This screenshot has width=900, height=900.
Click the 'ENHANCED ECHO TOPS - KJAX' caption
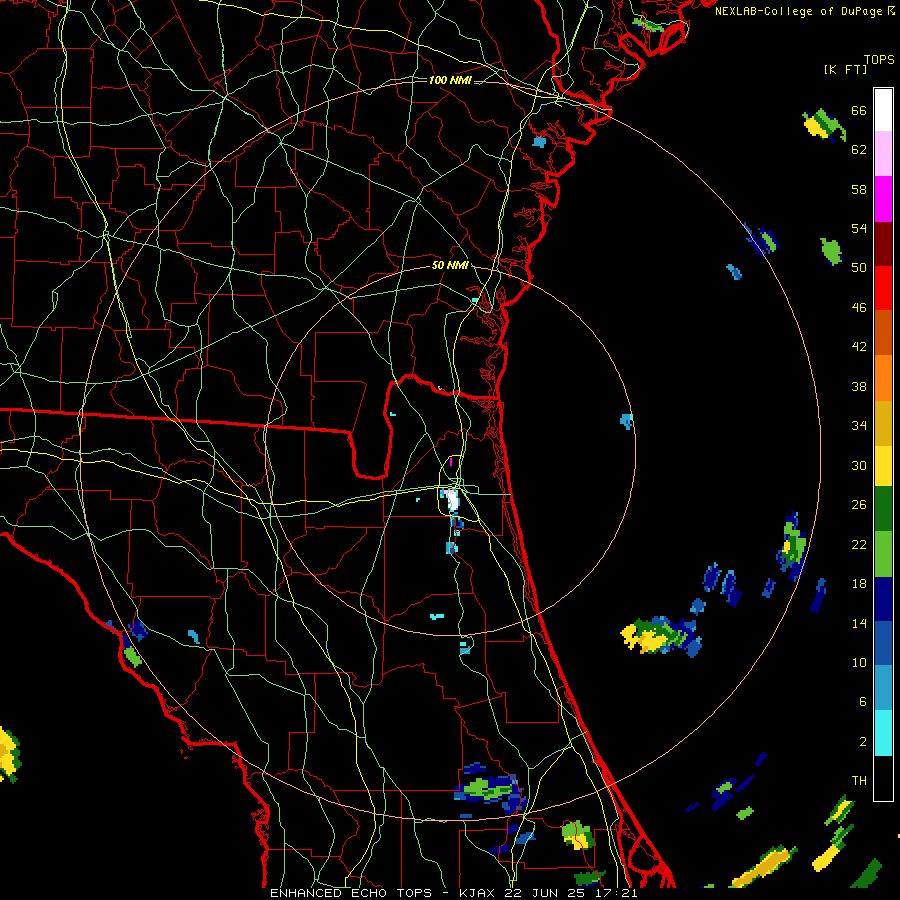click(x=384, y=893)
